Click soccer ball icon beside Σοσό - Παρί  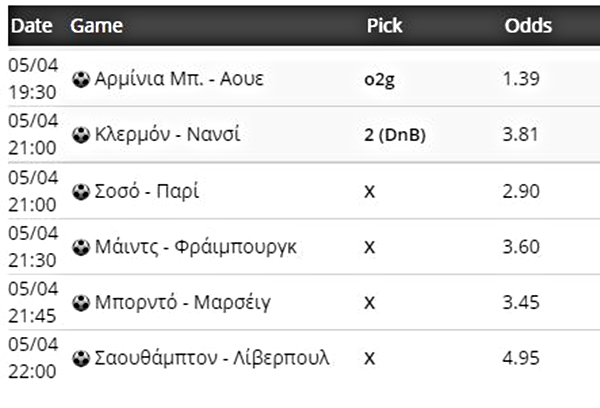tap(81, 191)
